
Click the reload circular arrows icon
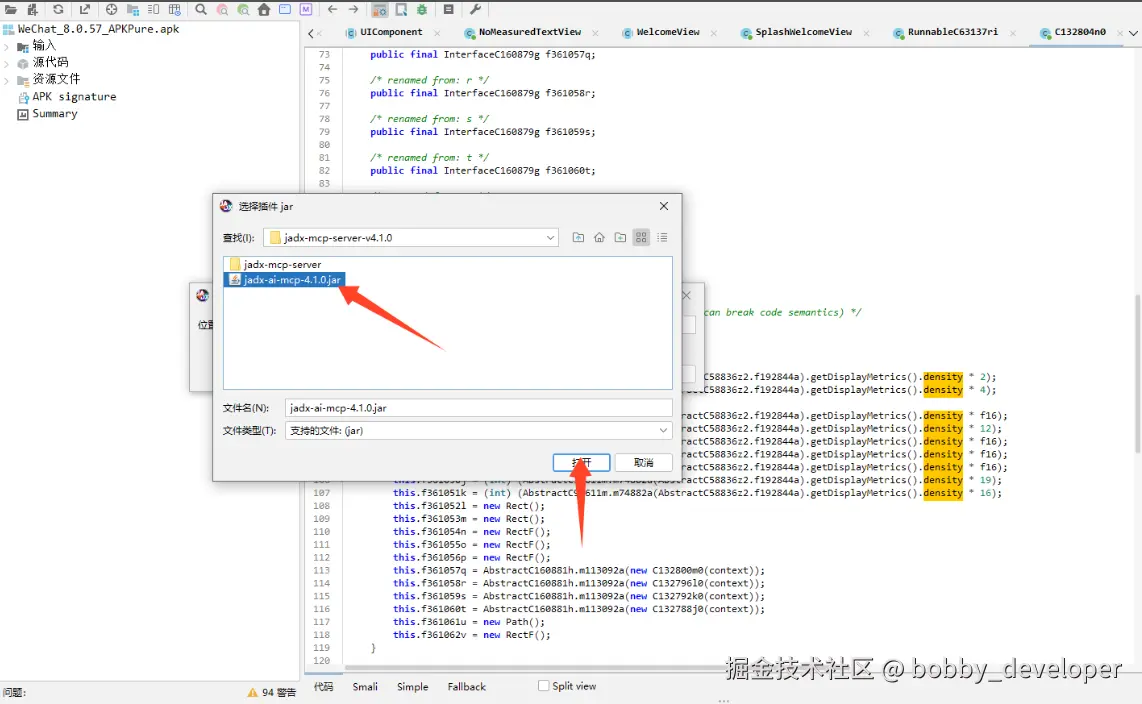(58, 9)
